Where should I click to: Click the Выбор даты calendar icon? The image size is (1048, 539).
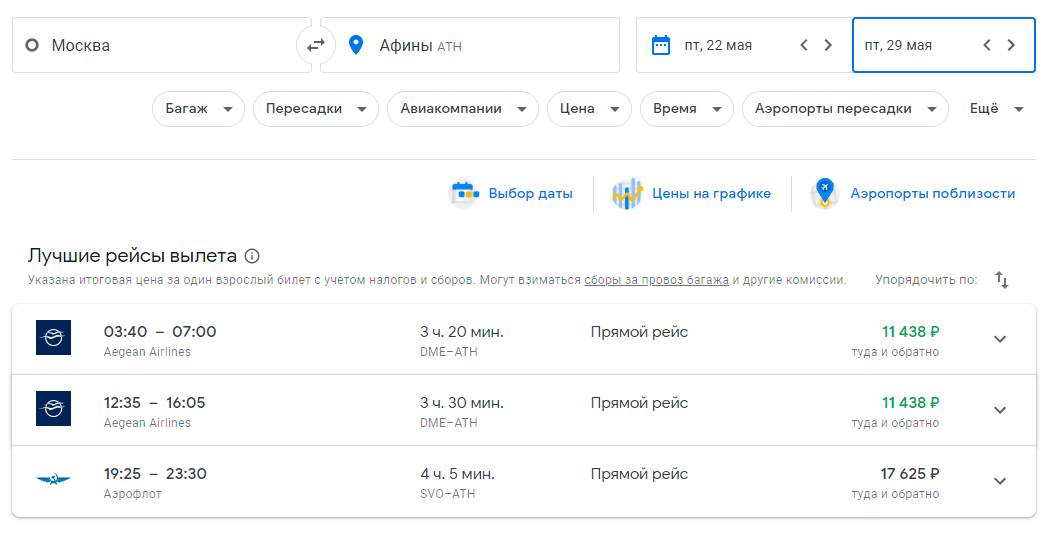pyautogui.click(x=464, y=194)
